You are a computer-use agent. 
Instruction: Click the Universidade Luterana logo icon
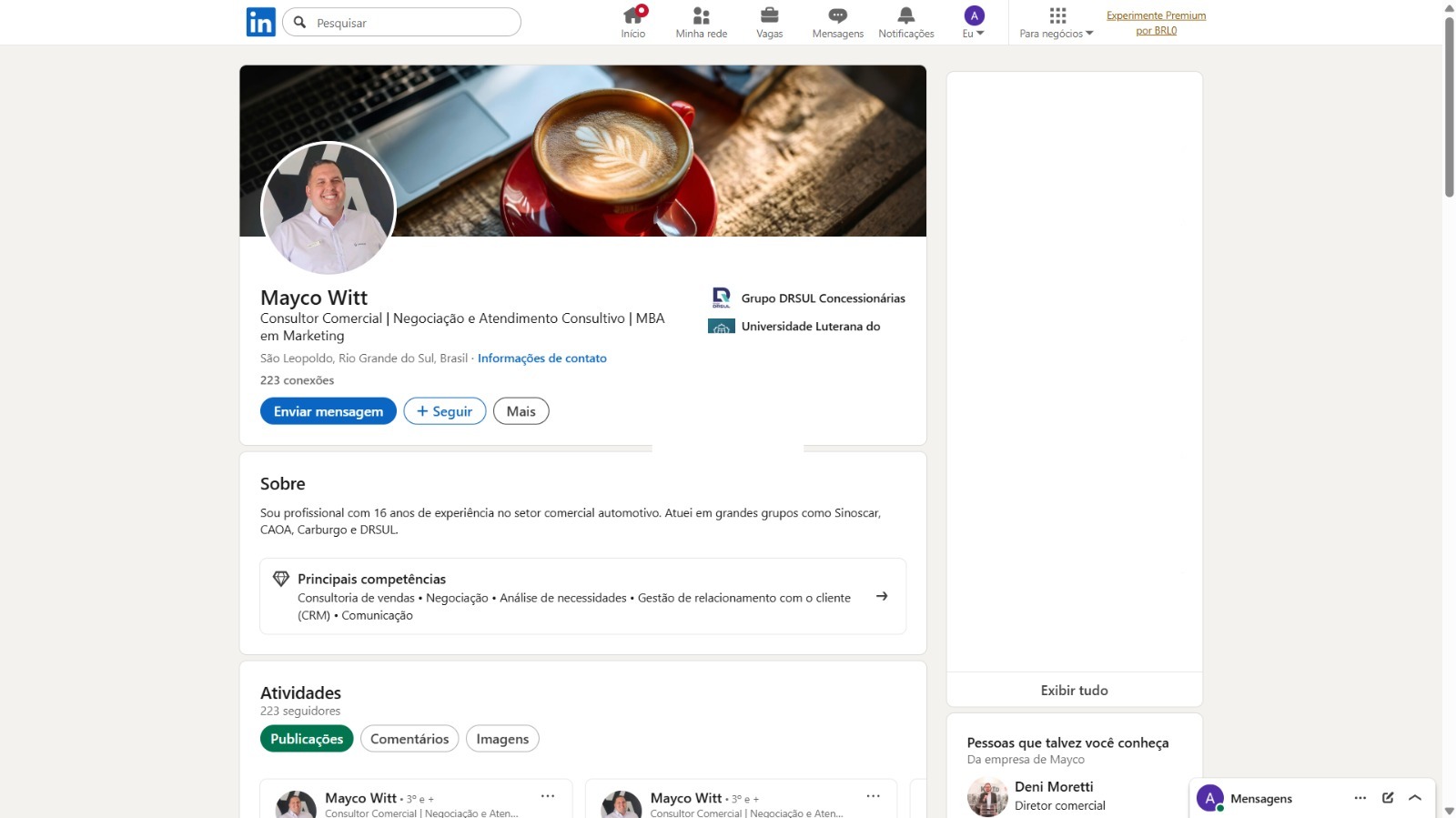pyautogui.click(x=722, y=326)
